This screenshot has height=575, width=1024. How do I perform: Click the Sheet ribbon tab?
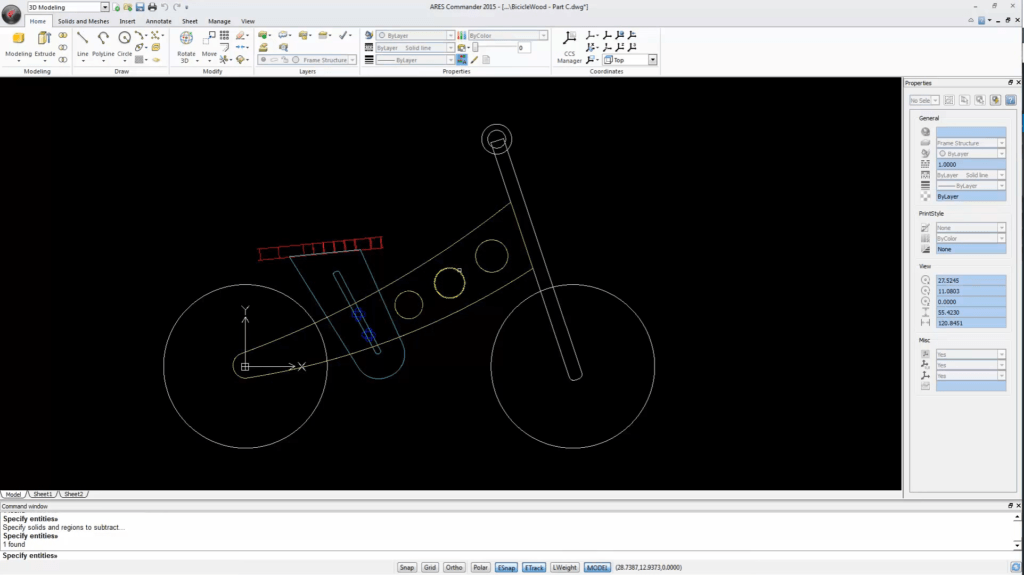189,22
